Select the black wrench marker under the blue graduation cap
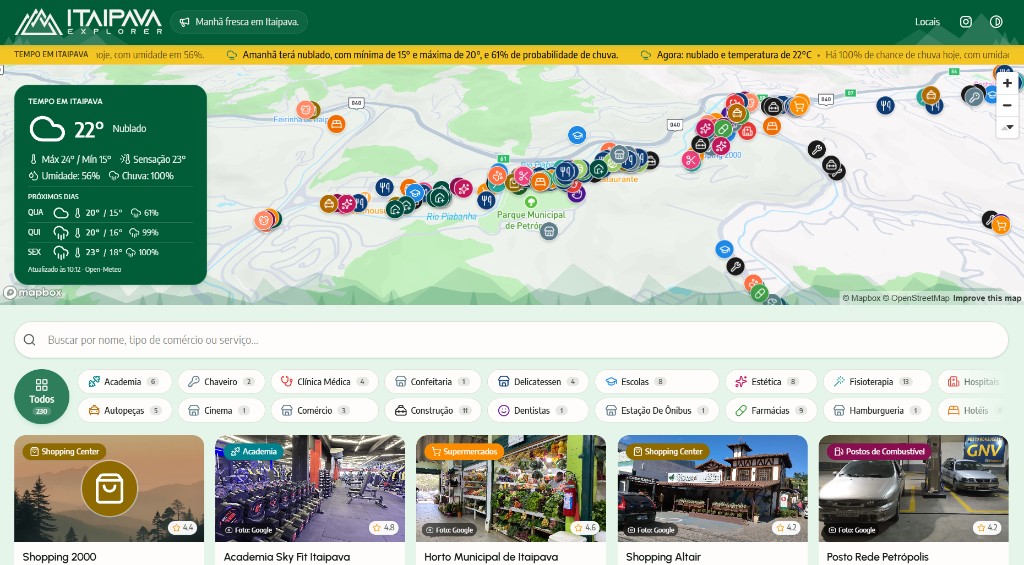The width and height of the screenshot is (1024, 565). [x=735, y=266]
